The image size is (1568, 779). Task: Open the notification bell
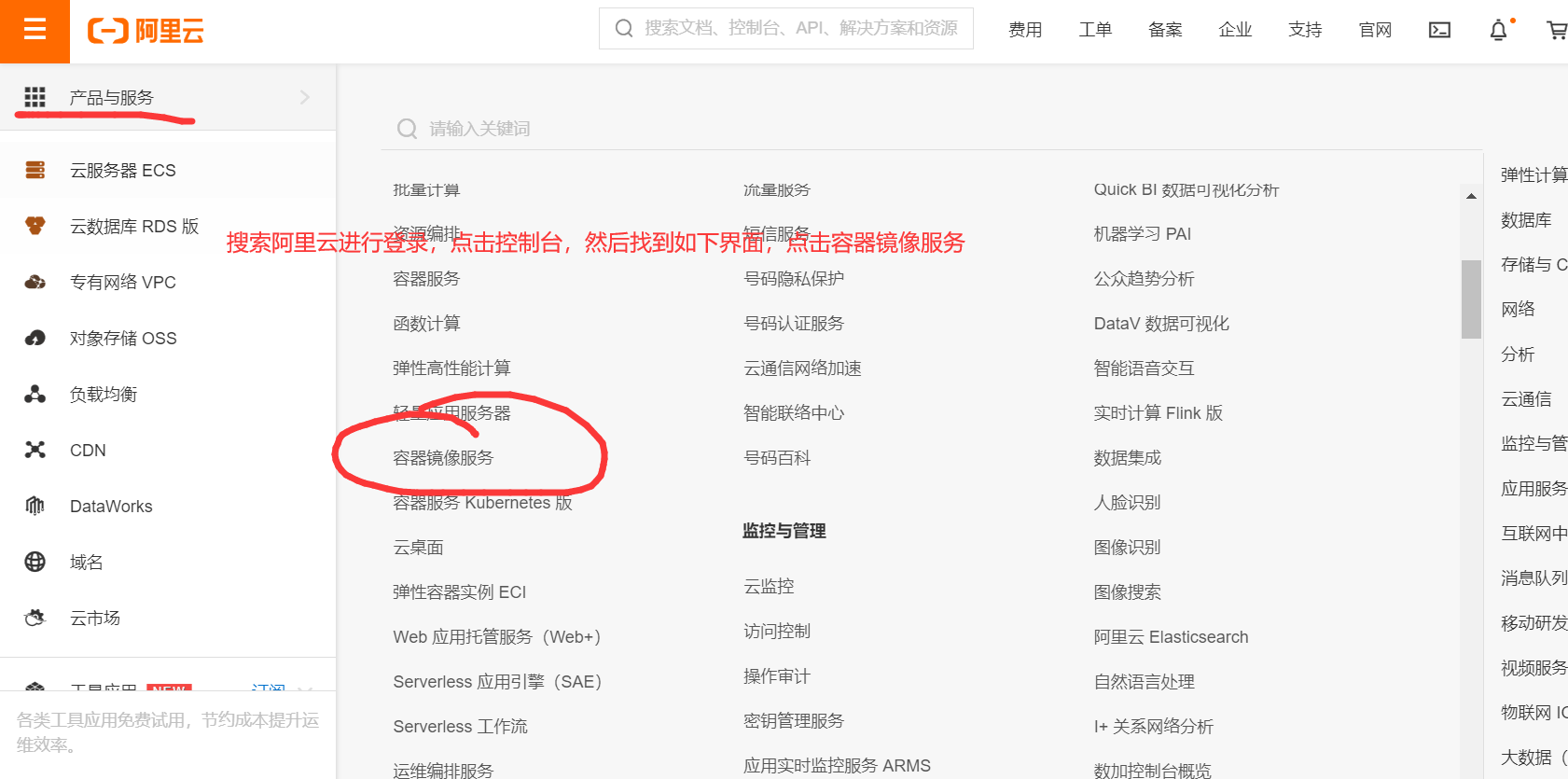(1498, 30)
